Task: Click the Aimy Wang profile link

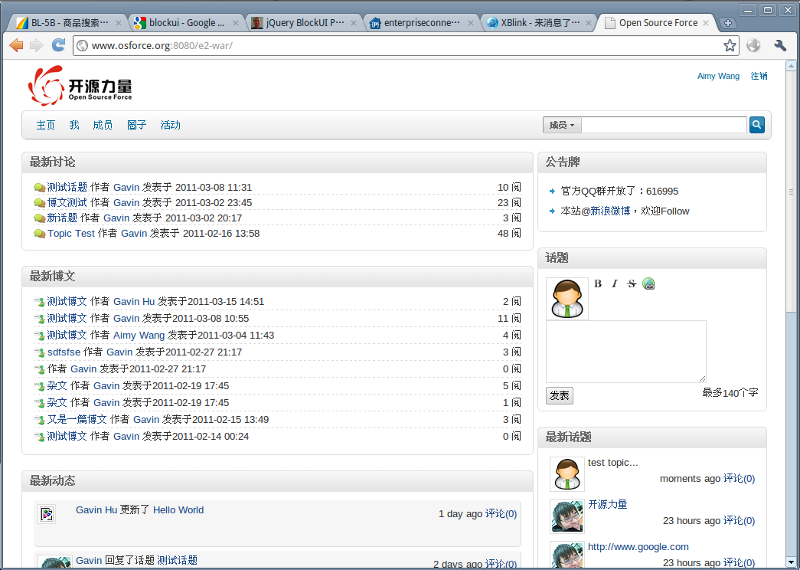Action: 718,76
